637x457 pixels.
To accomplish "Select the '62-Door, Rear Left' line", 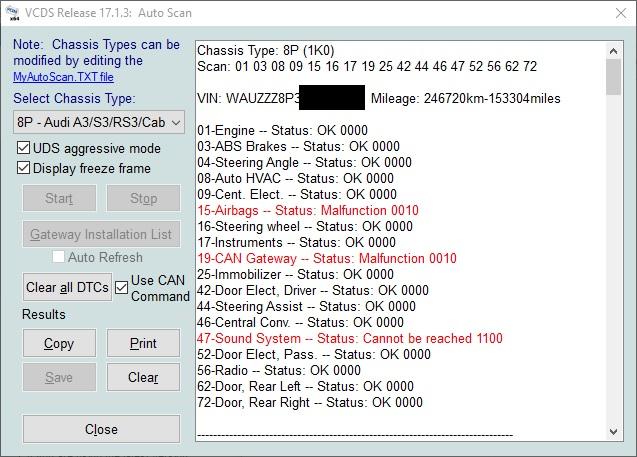I will point(305,386).
